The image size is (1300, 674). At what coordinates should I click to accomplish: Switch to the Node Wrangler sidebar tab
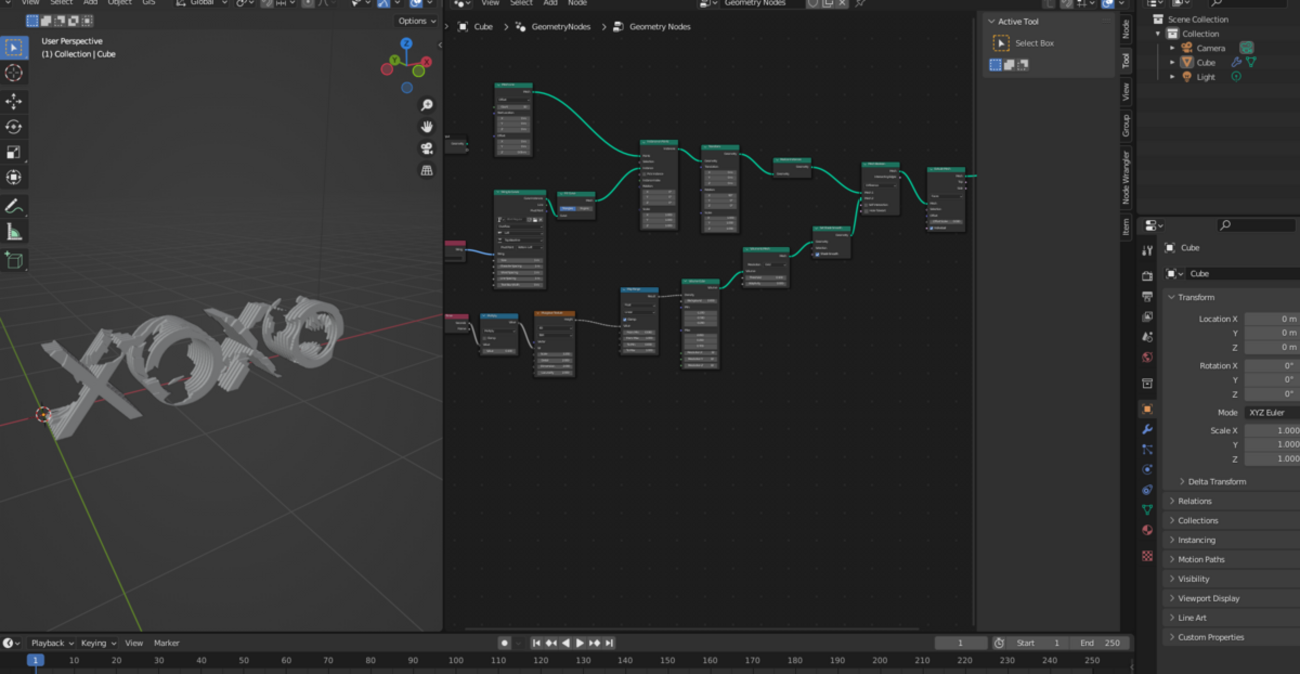coord(1126,177)
